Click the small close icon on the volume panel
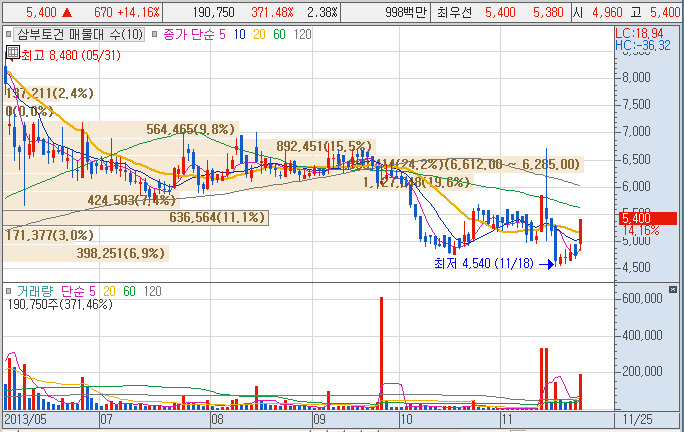 tap(673, 289)
